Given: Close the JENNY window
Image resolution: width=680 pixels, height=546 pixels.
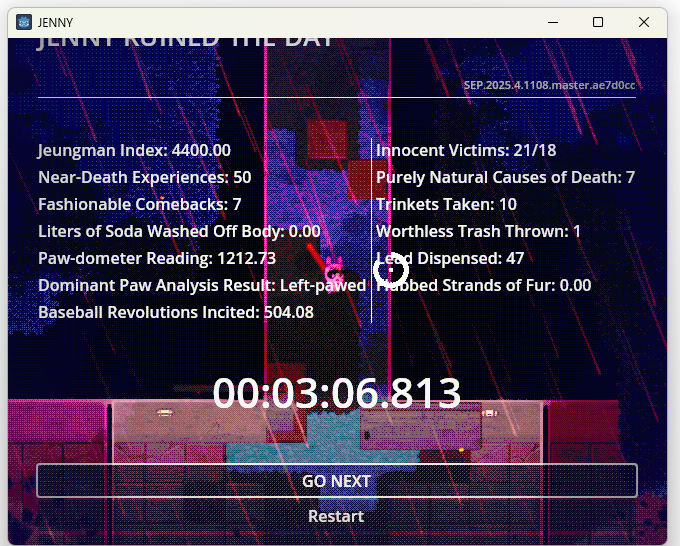Looking at the screenshot, I should click(x=644, y=22).
